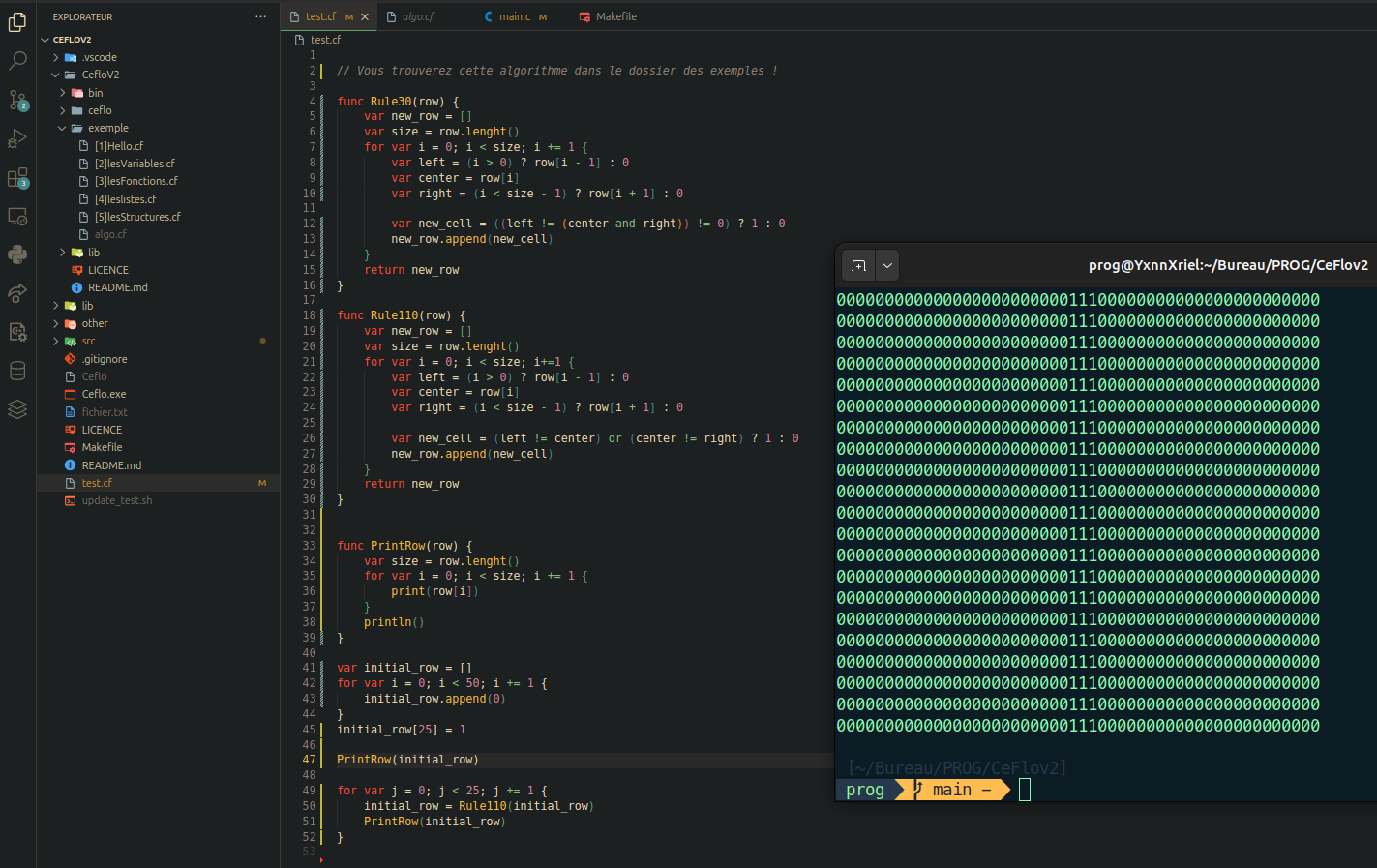Open the Python icon in activity bar
The image size is (1377, 868).
click(17, 254)
